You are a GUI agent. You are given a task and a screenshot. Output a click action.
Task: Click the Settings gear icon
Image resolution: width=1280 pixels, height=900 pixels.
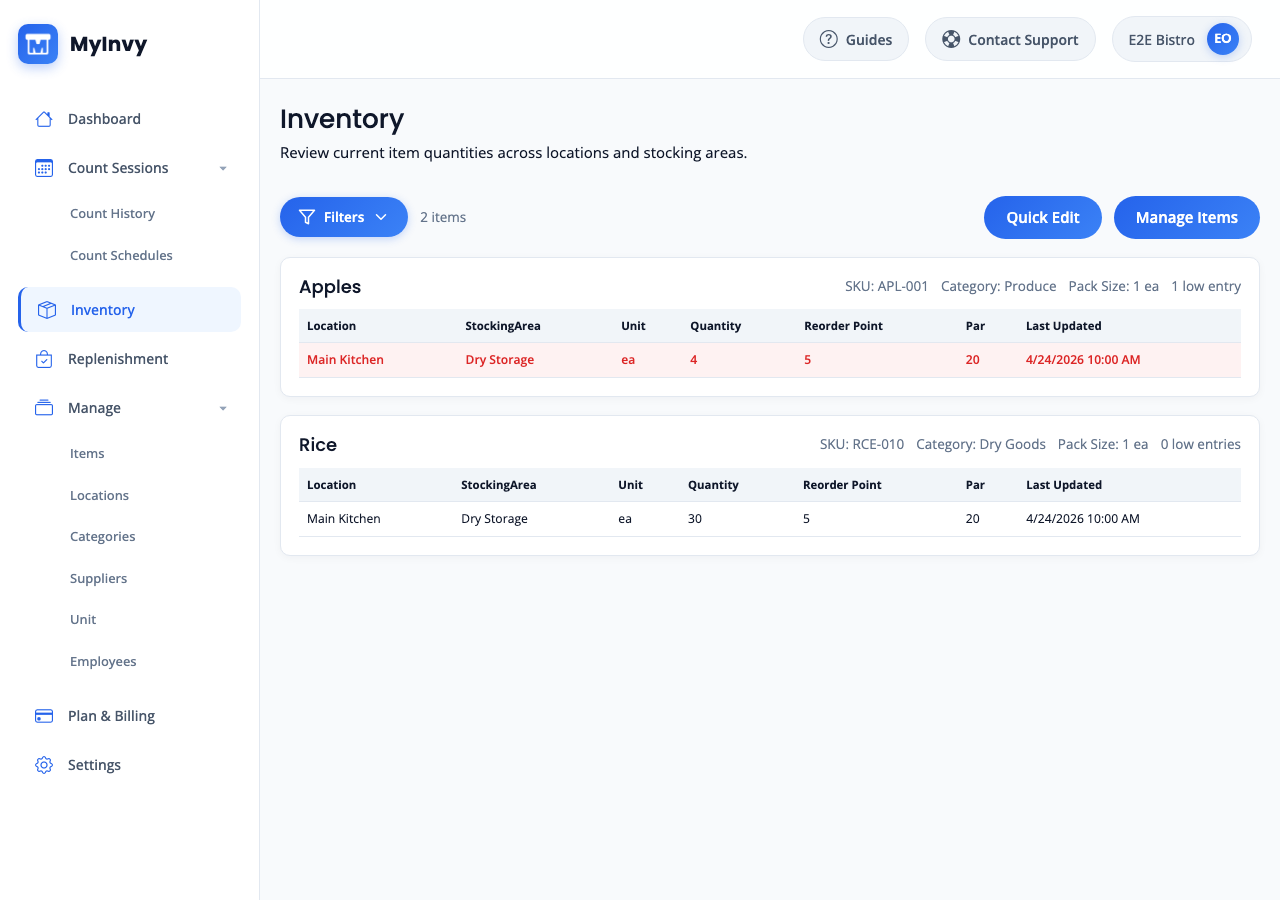(44, 765)
